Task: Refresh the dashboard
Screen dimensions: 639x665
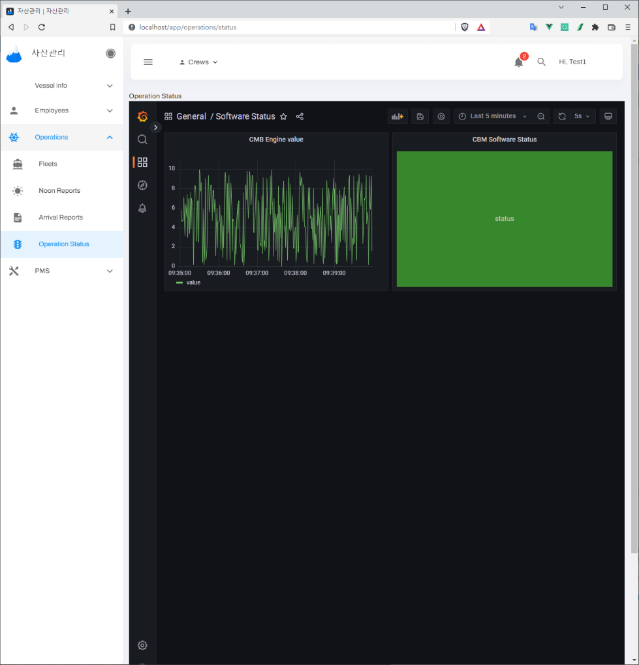Action: [562, 116]
